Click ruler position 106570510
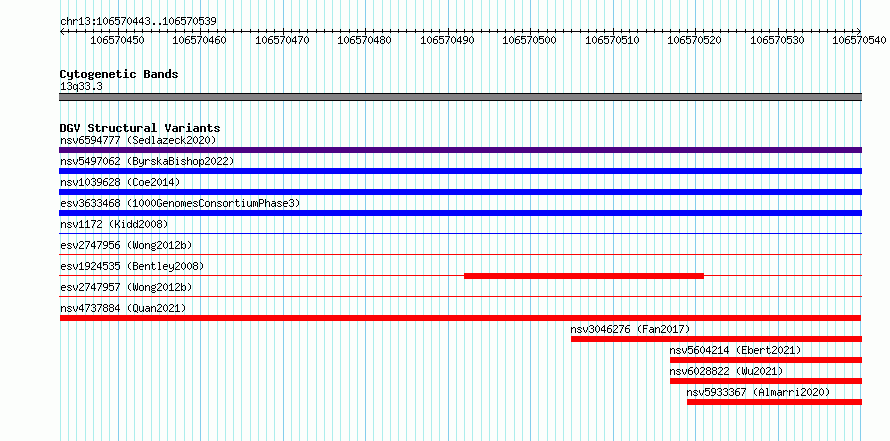 613,40
